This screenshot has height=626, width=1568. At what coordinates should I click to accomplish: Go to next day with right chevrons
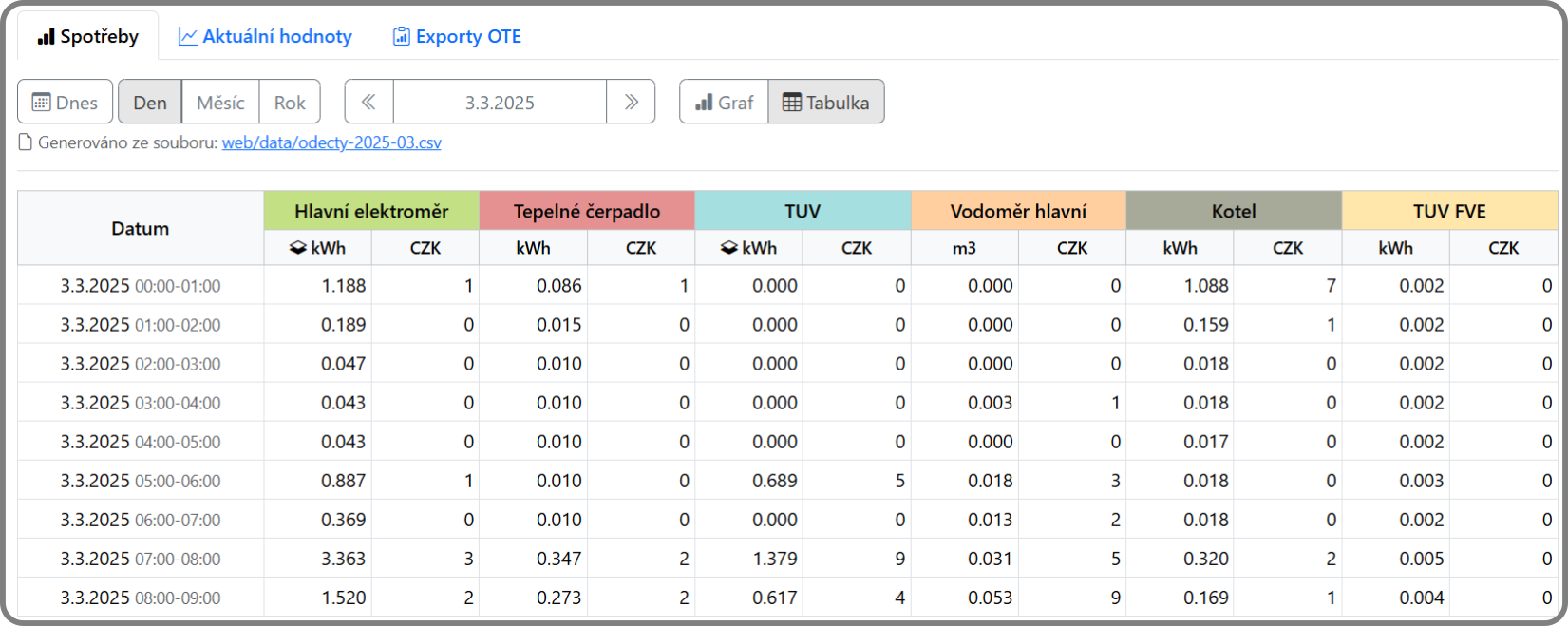631,103
